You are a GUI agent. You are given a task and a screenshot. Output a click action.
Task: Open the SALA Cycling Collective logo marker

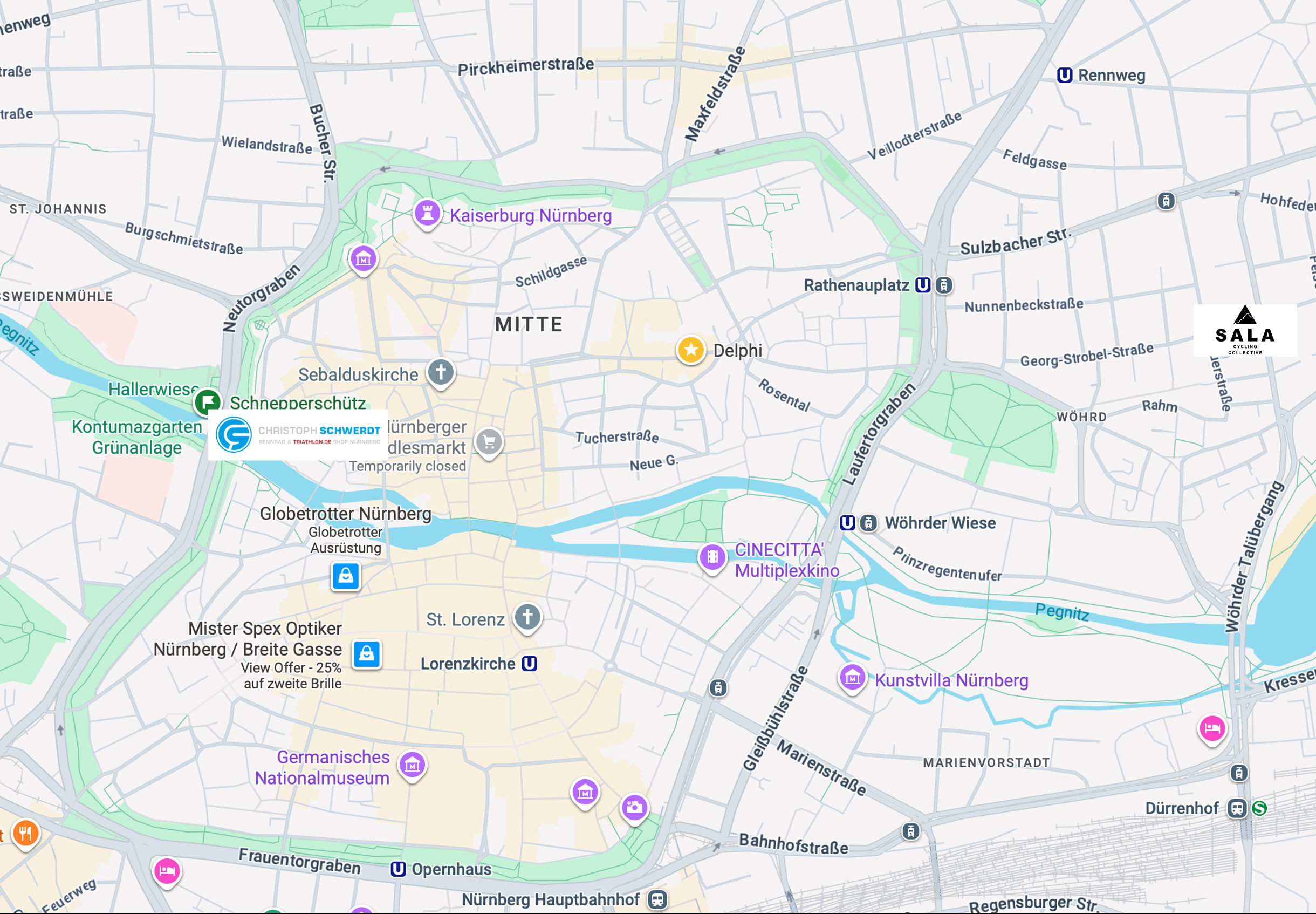coord(1245,330)
